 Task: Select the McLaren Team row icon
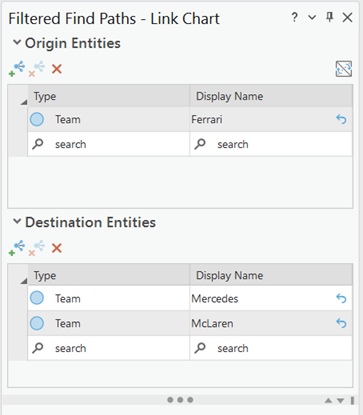(37, 323)
